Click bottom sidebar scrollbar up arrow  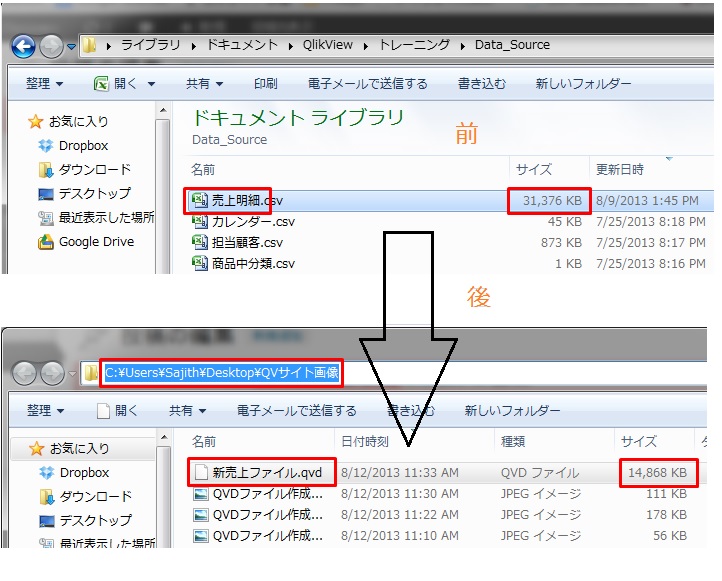pos(164,437)
